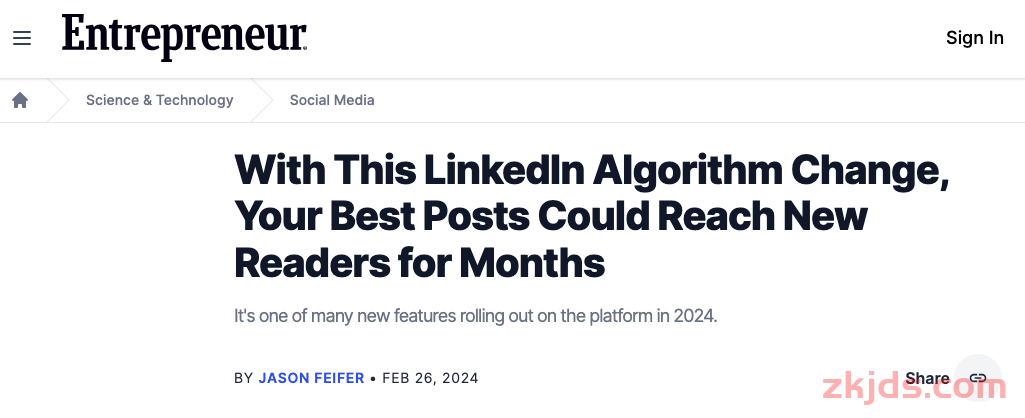Image resolution: width=1025 pixels, height=418 pixels.
Task: Go to the home breadcrumb icon
Action: [x=20, y=100]
